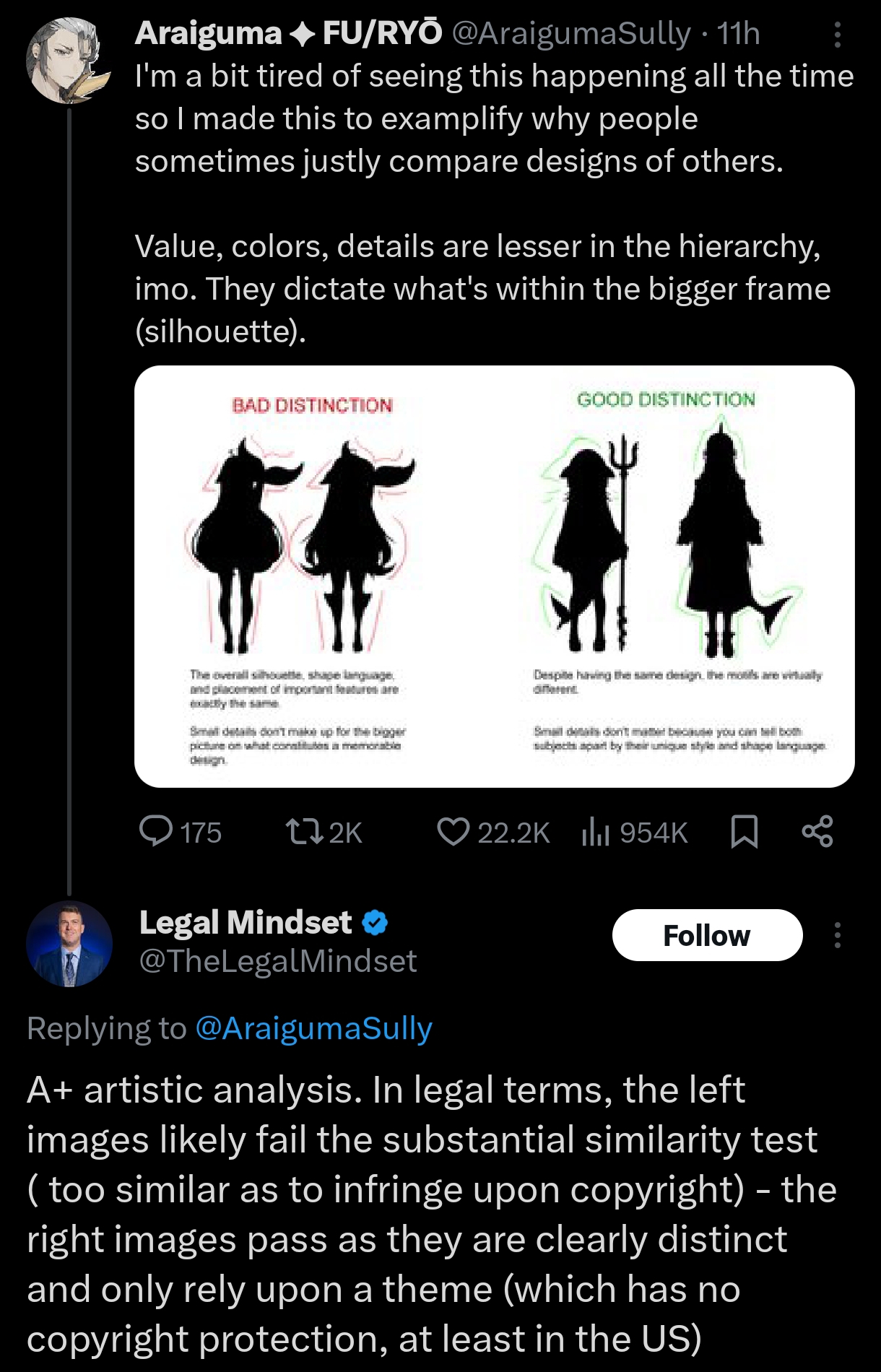Open the three-dot menu on Araiguma's tweet
Image resolution: width=881 pixels, height=1372 pixels.
pyautogui.click(x=837, y=35)
